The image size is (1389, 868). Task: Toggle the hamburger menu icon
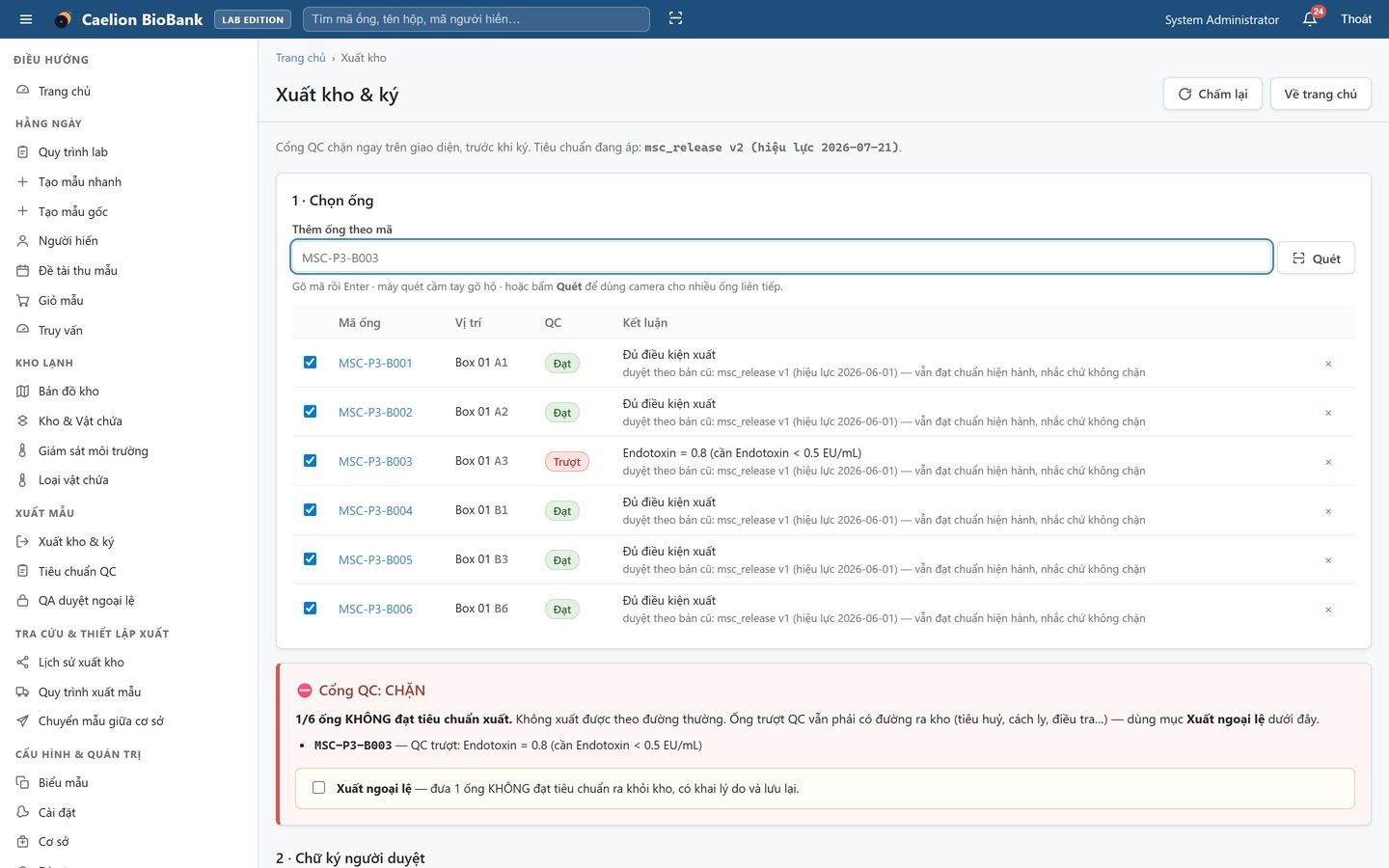tap(26, 19)
